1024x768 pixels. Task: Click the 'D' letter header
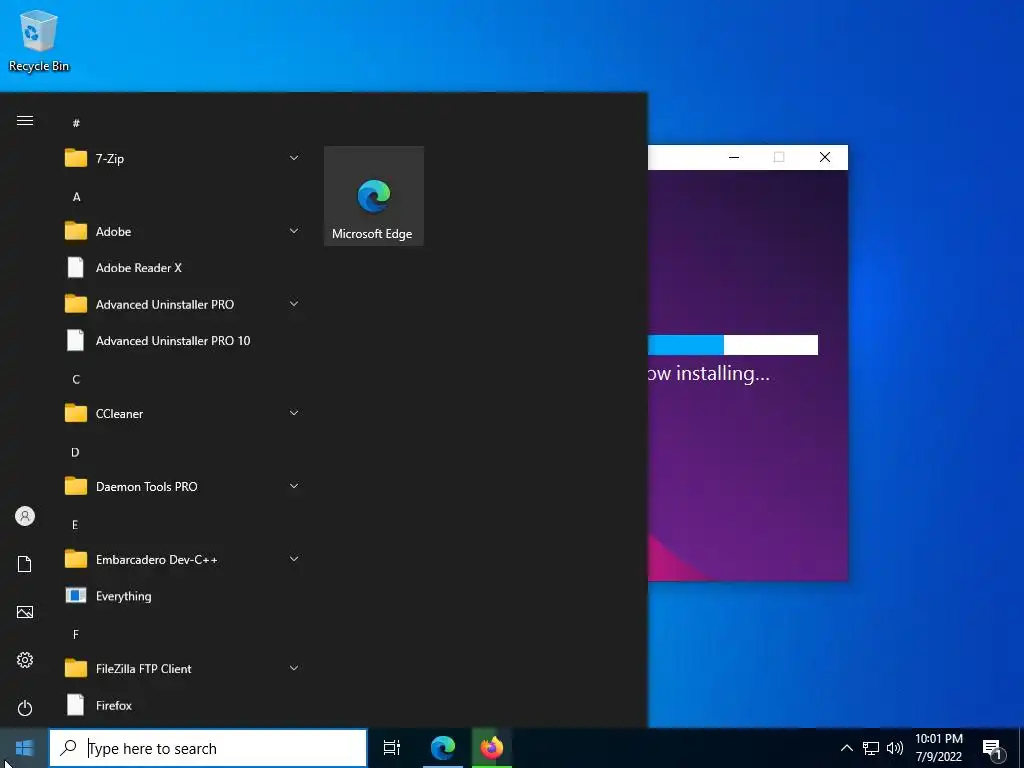75,452
